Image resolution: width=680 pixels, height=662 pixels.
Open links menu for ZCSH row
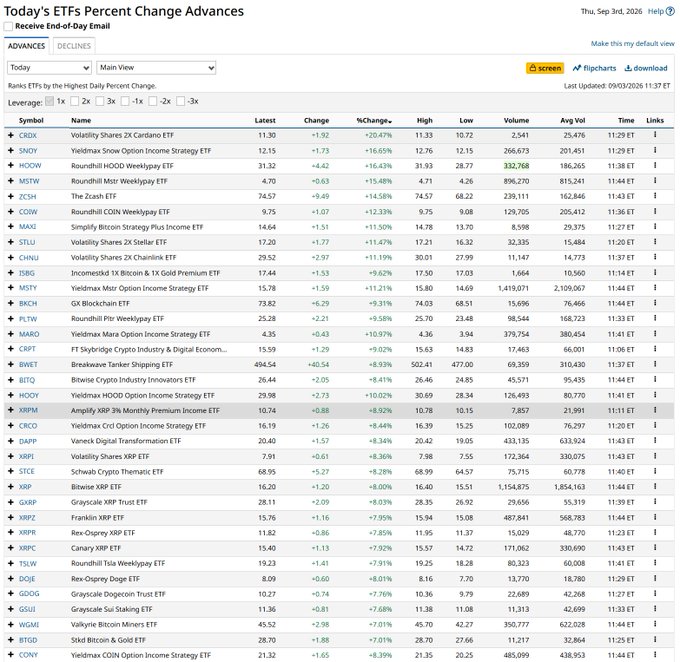click(655, 196)
